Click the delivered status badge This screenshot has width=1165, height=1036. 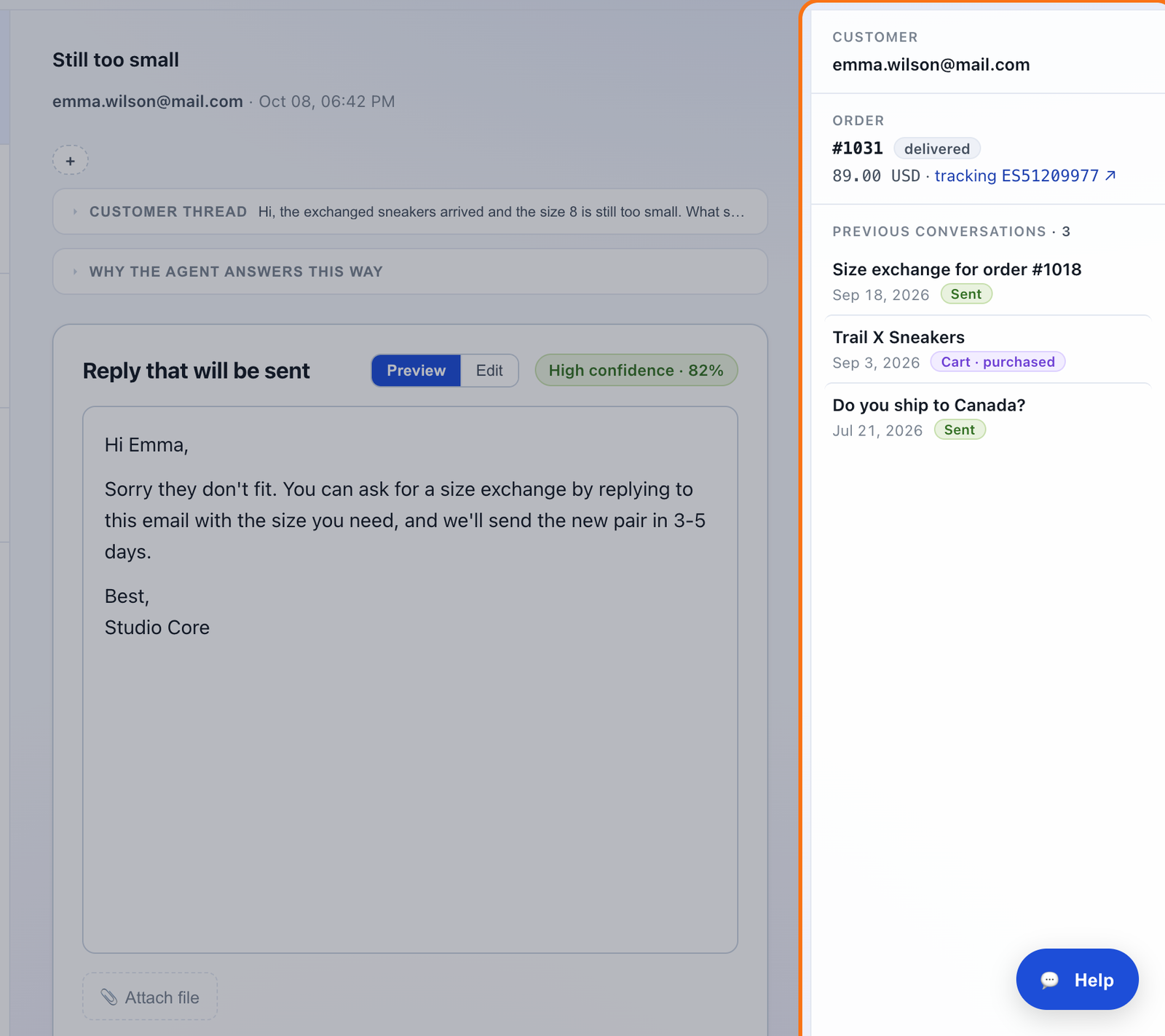(x=937, y=149)
